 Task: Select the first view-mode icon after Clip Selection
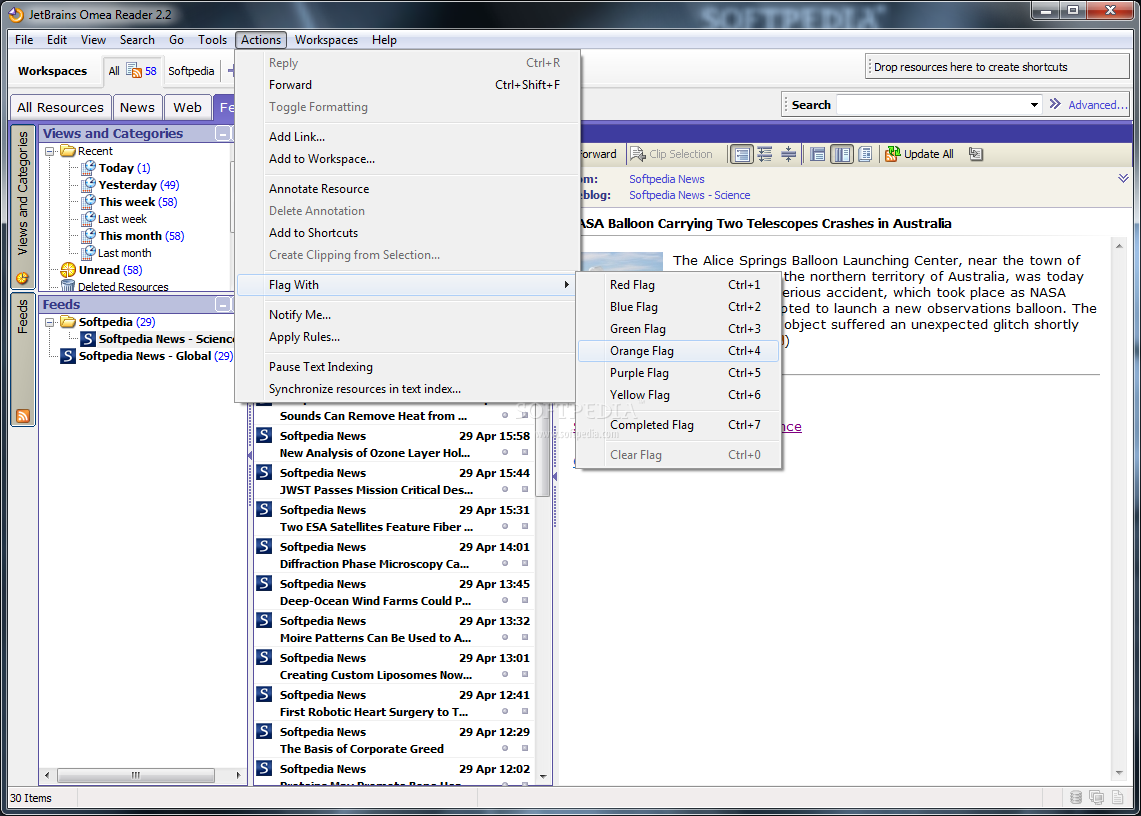pyautogui.click(x=742, y=154)
